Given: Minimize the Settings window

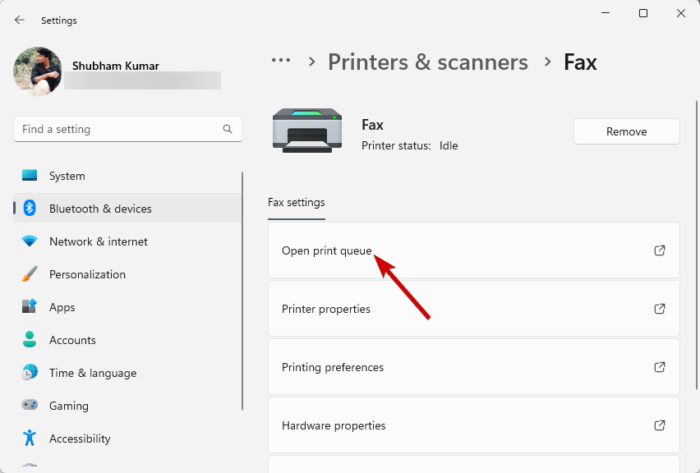Looking at the screenshot, I should pos(605,13).
